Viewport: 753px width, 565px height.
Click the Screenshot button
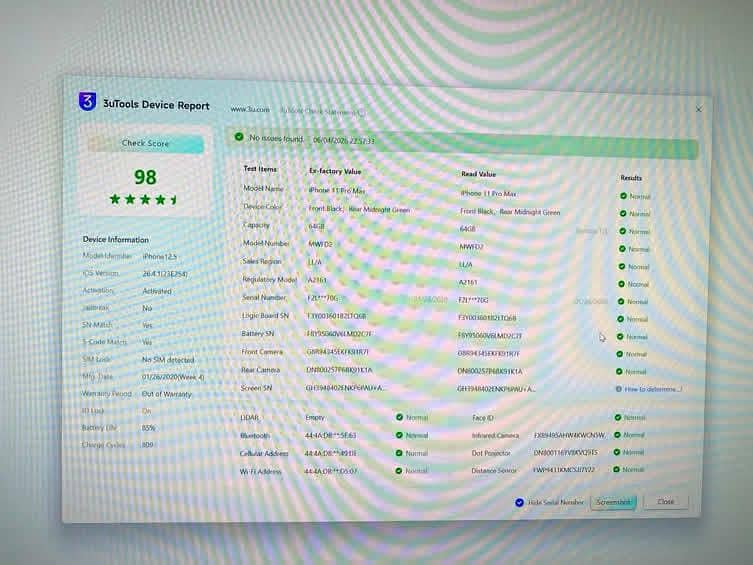tap(613, 502)
